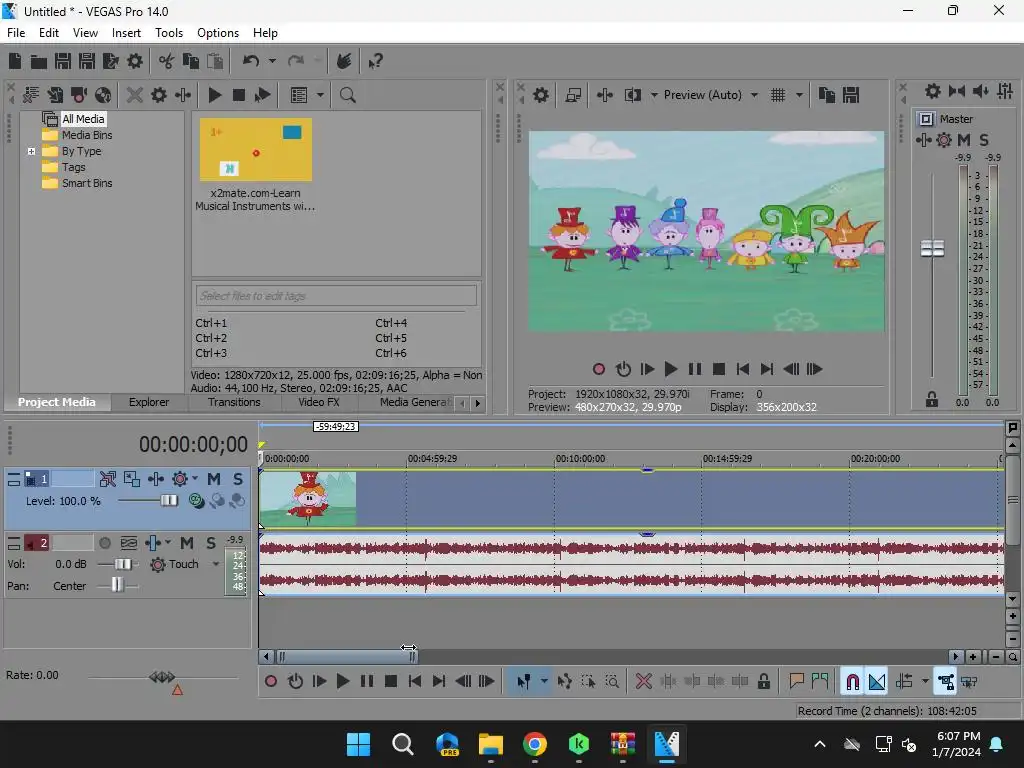Toggle Master bus solo S button

click(x=984, y=140)
